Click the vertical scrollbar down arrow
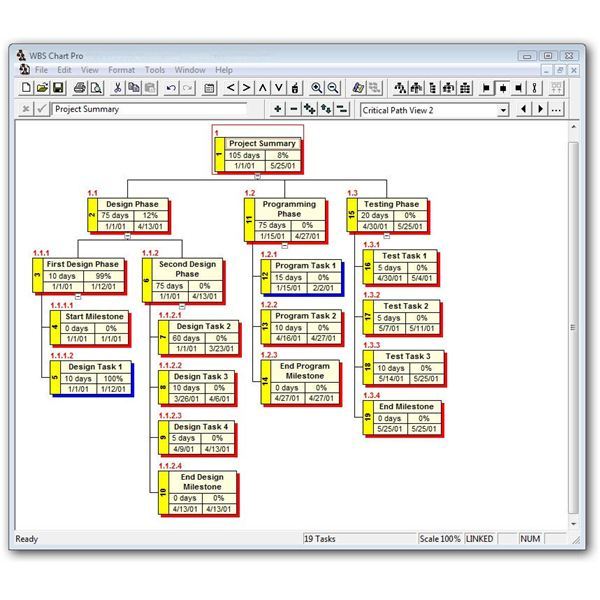 pos(573,524)
